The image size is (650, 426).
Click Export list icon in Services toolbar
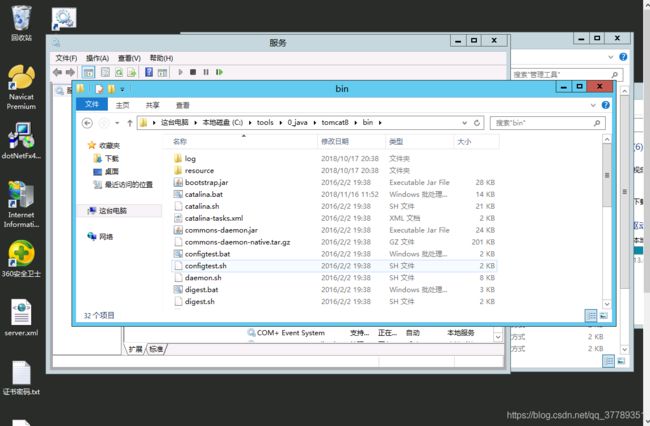pos(131,73)
